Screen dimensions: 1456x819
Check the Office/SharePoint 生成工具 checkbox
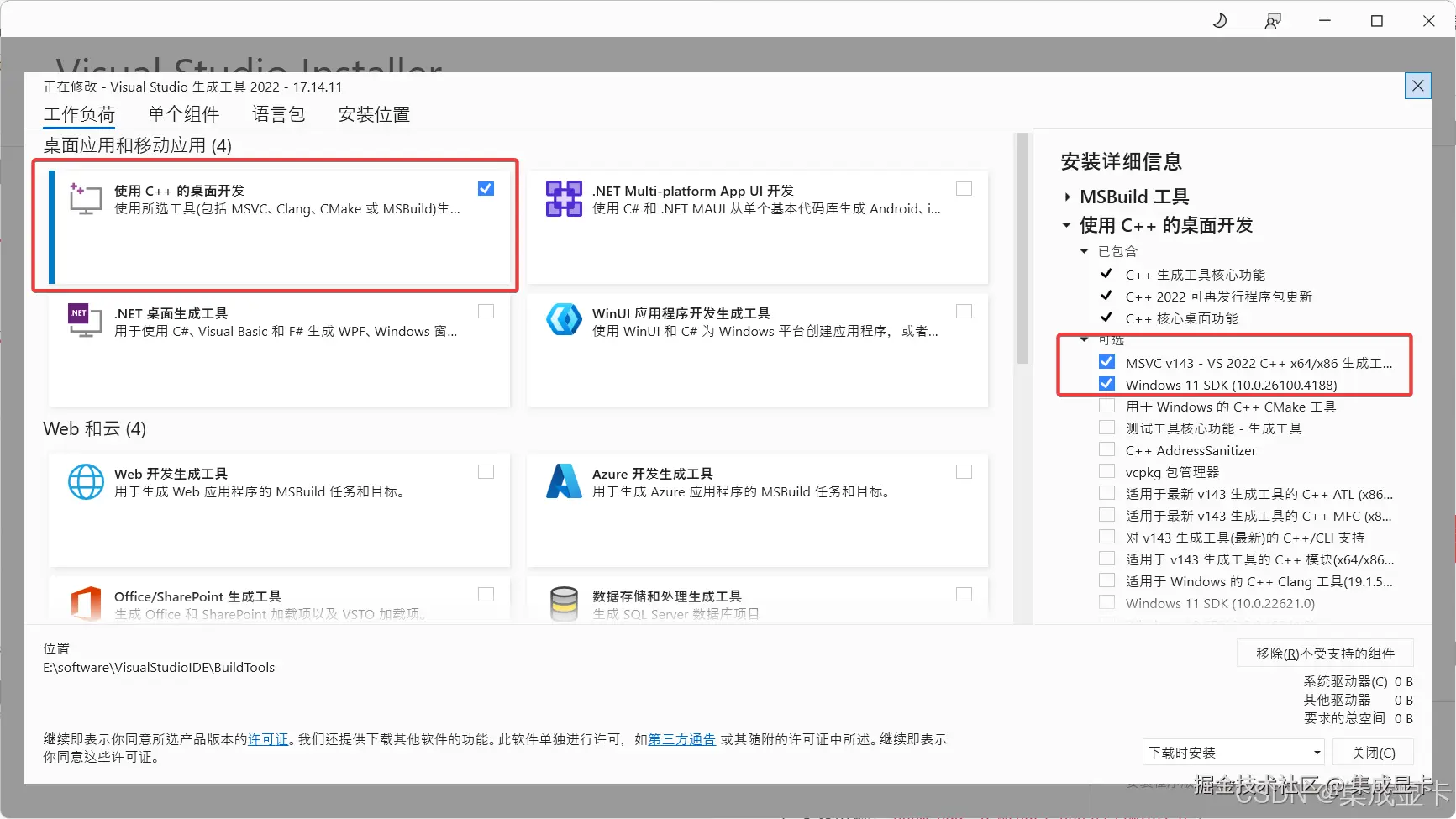point(486,594)
